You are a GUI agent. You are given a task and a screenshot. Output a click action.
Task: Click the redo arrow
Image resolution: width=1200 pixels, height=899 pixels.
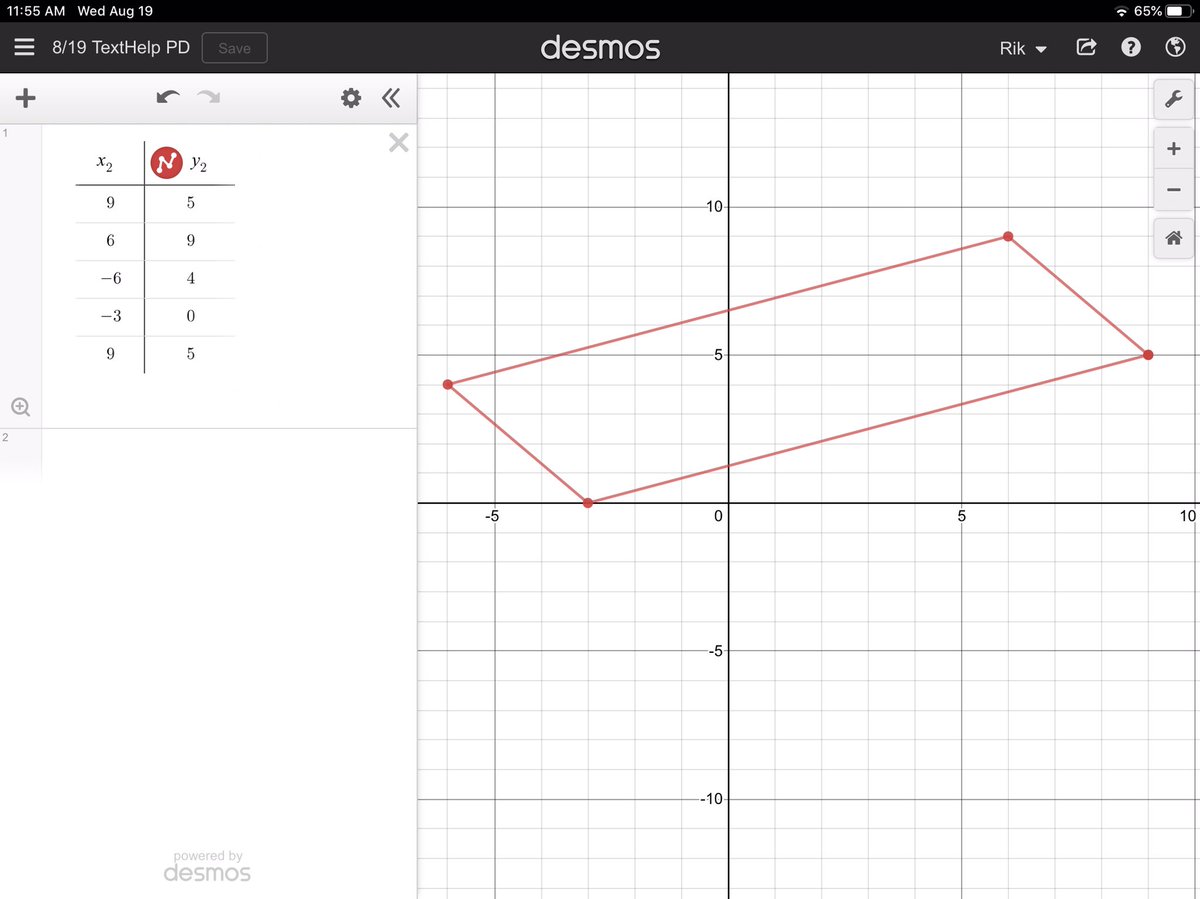pyautogui.click(x=208, y=97)
